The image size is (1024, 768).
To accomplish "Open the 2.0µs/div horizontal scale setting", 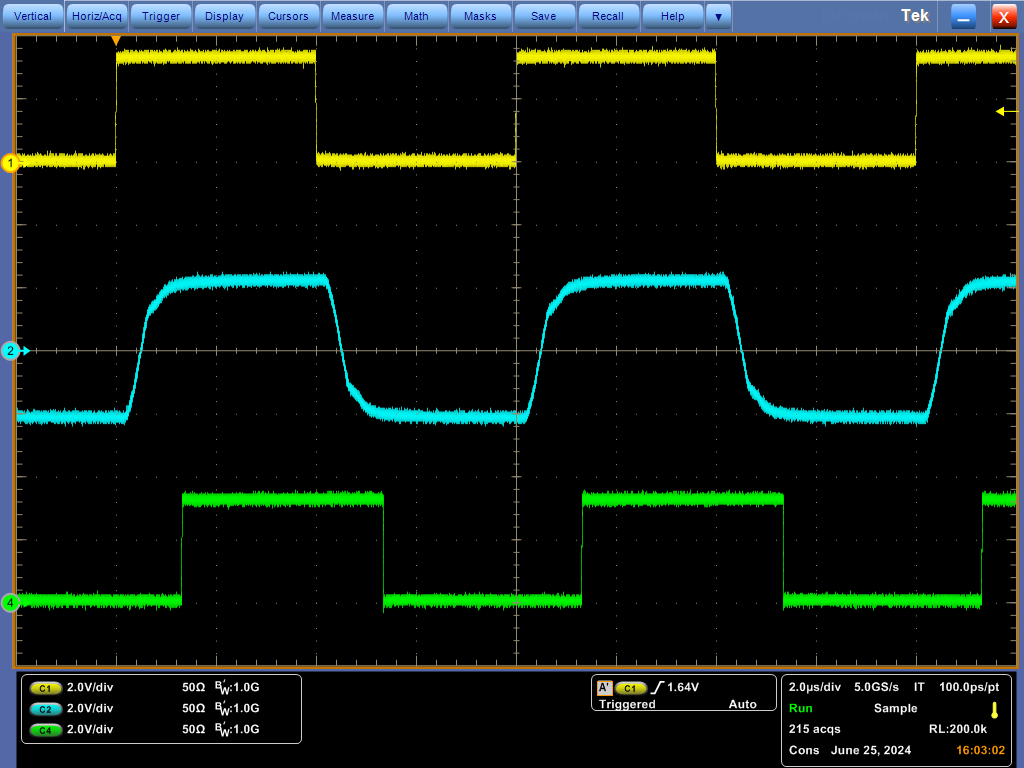I will click(x=814, y=687).
